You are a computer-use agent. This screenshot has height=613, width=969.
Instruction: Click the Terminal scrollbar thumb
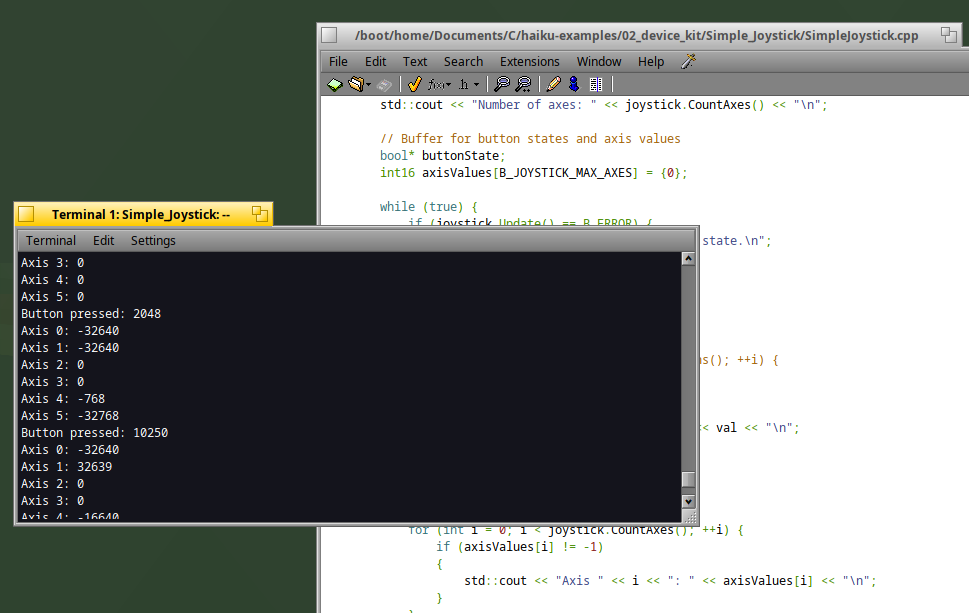[x=688, y=480]
